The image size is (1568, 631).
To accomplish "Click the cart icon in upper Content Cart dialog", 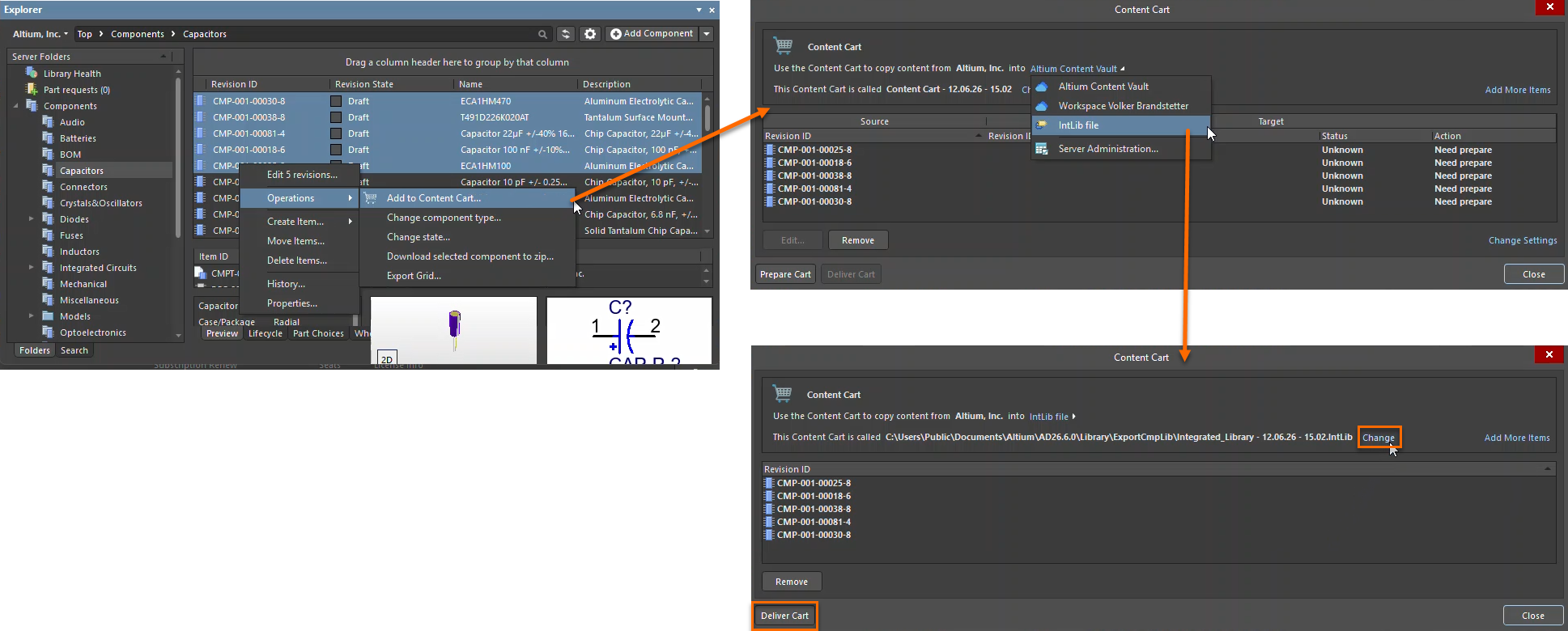I will pos(783,45).
